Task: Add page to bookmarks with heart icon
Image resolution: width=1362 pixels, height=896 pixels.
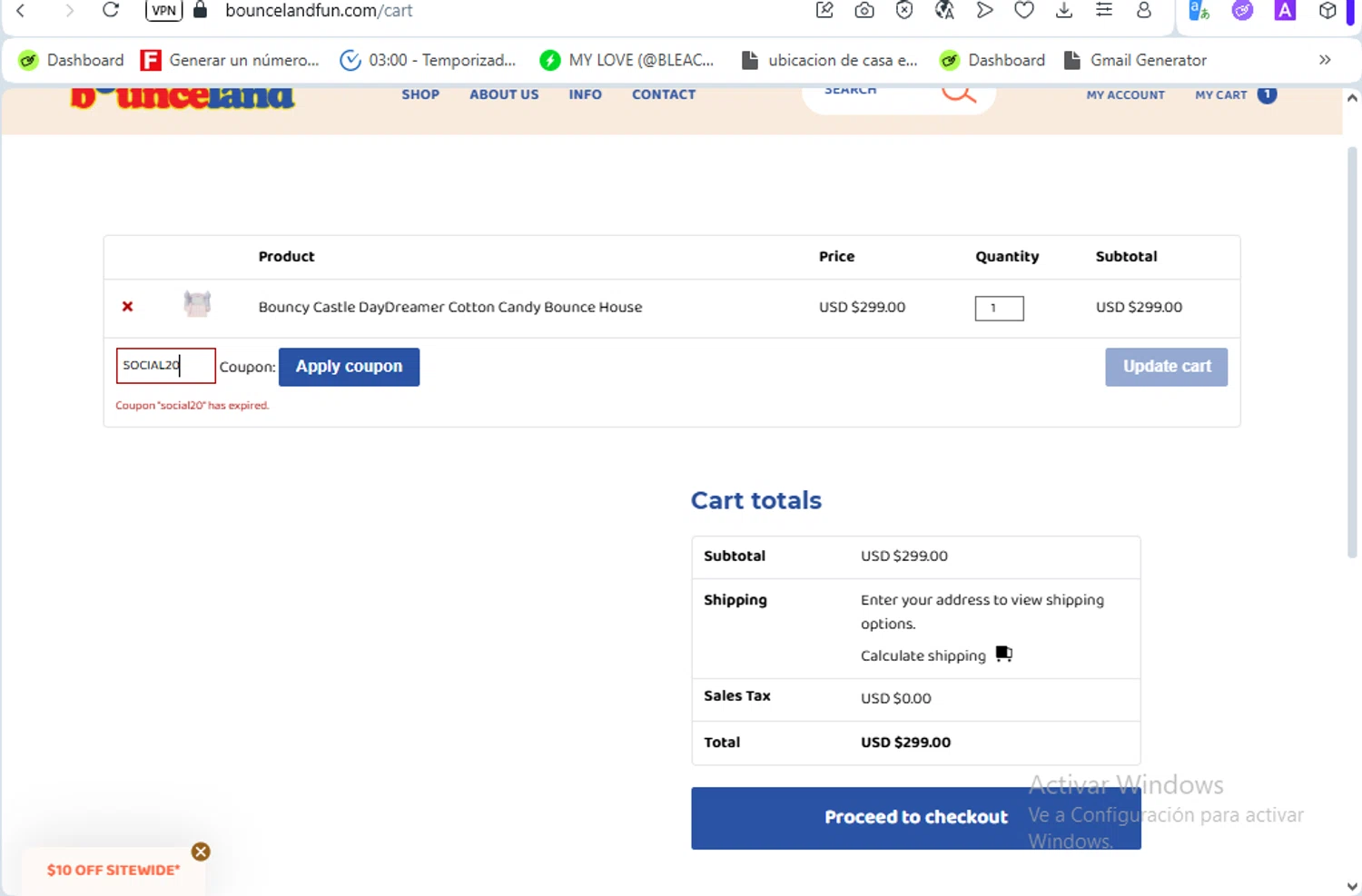Action: [1024, 11]
